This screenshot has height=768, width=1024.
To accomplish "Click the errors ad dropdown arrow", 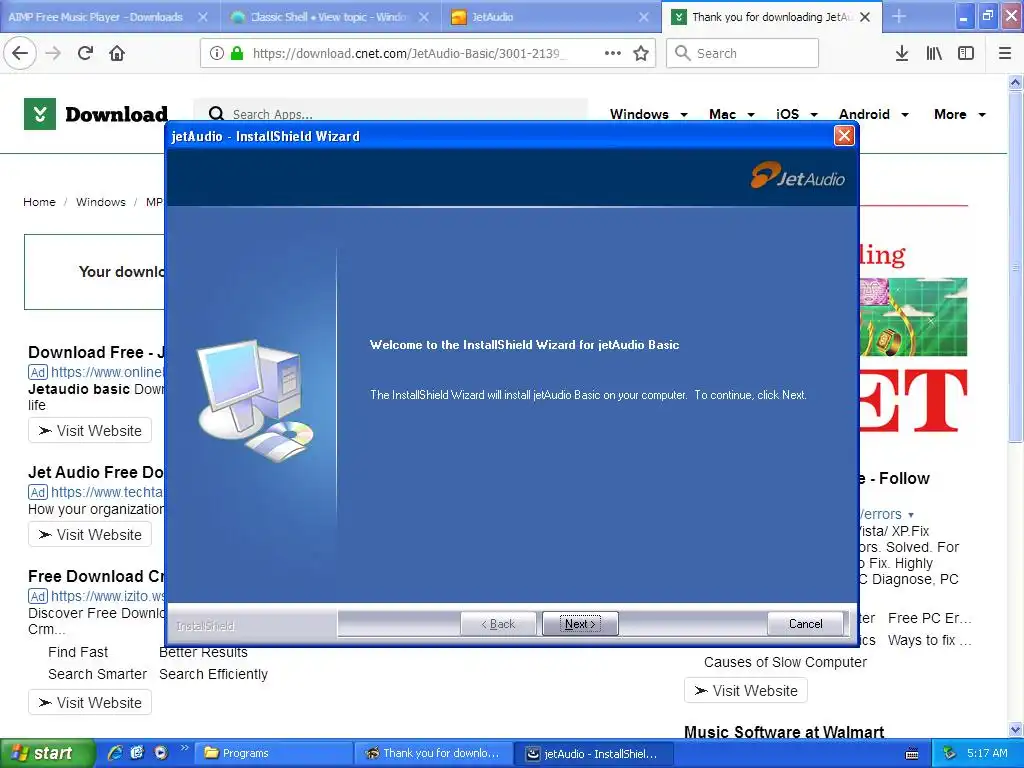I will point(911,515).
